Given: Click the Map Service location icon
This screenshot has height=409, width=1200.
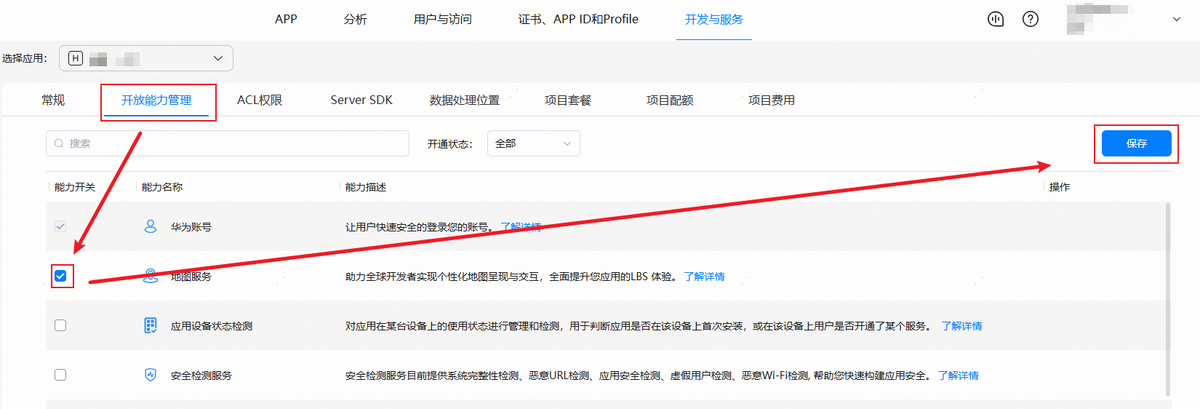Looking at the screenshot, I should click(151, 276).
